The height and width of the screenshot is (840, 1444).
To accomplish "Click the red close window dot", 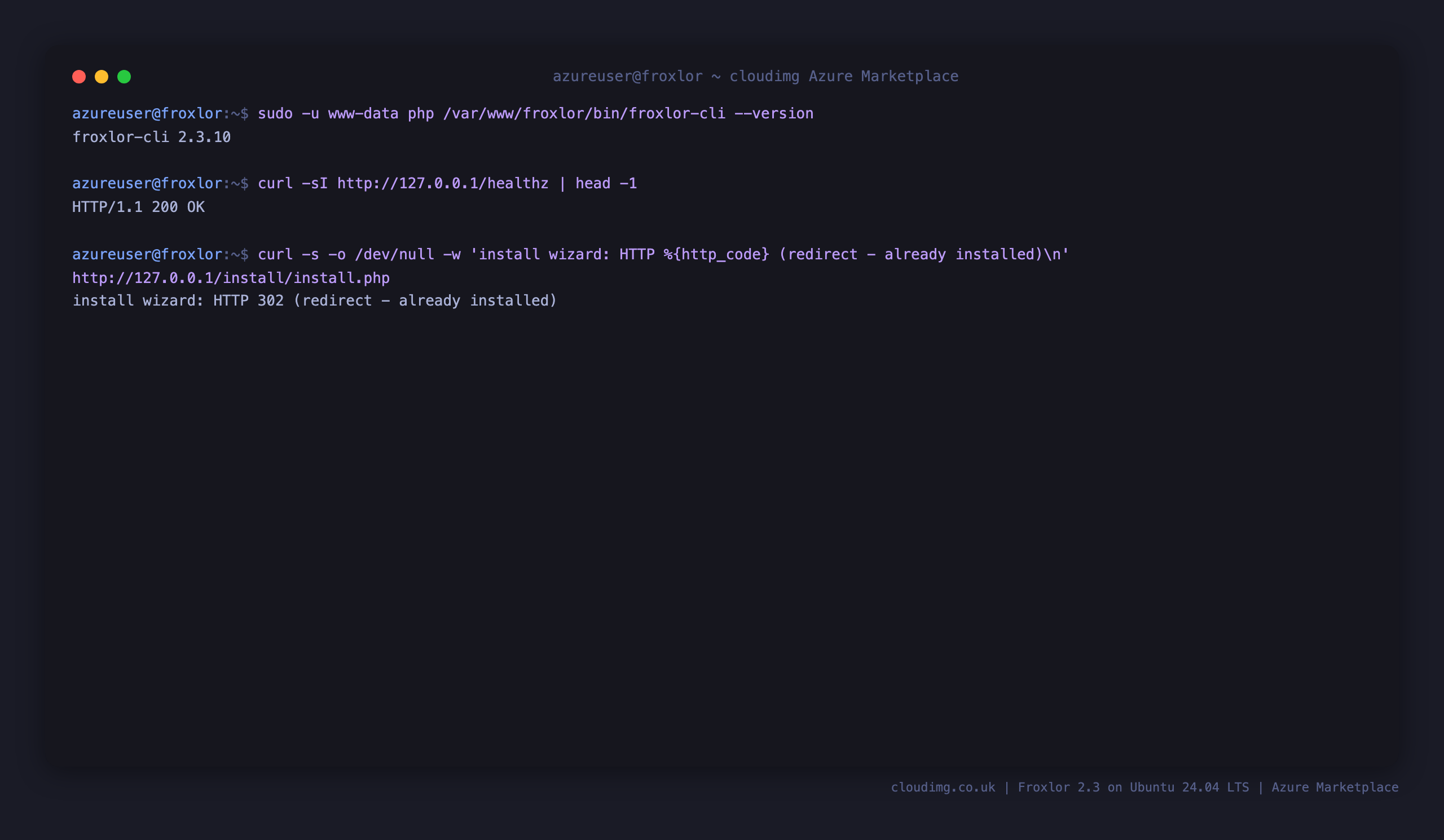I will (79, 77).
